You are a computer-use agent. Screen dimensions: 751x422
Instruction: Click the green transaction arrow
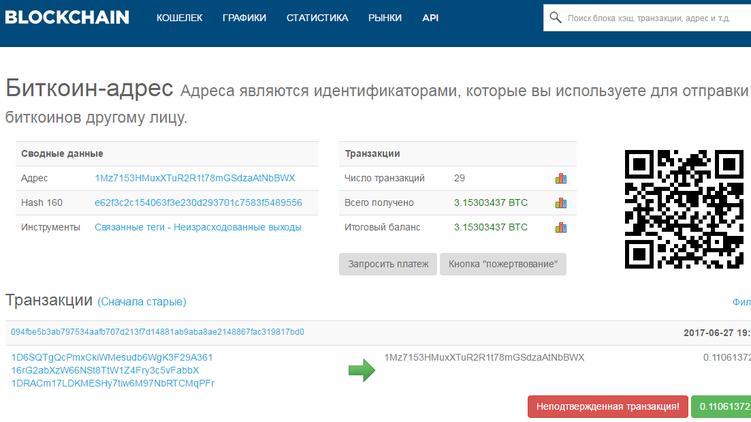[x=361, y=371]
